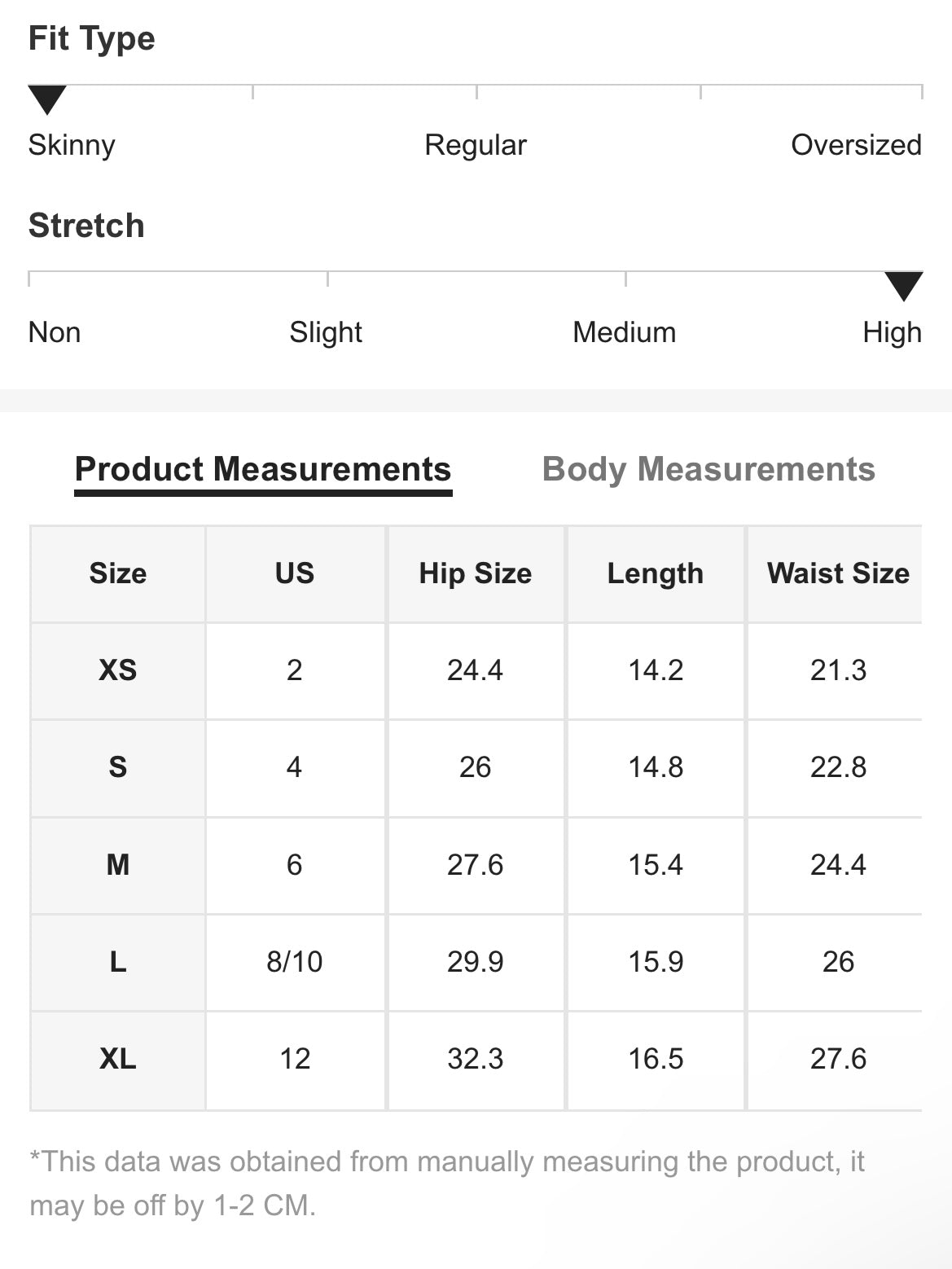The height and width of the screenshot is (1269, 952).
Task: Select the M size row header
Action: click(x=118, y=864)
